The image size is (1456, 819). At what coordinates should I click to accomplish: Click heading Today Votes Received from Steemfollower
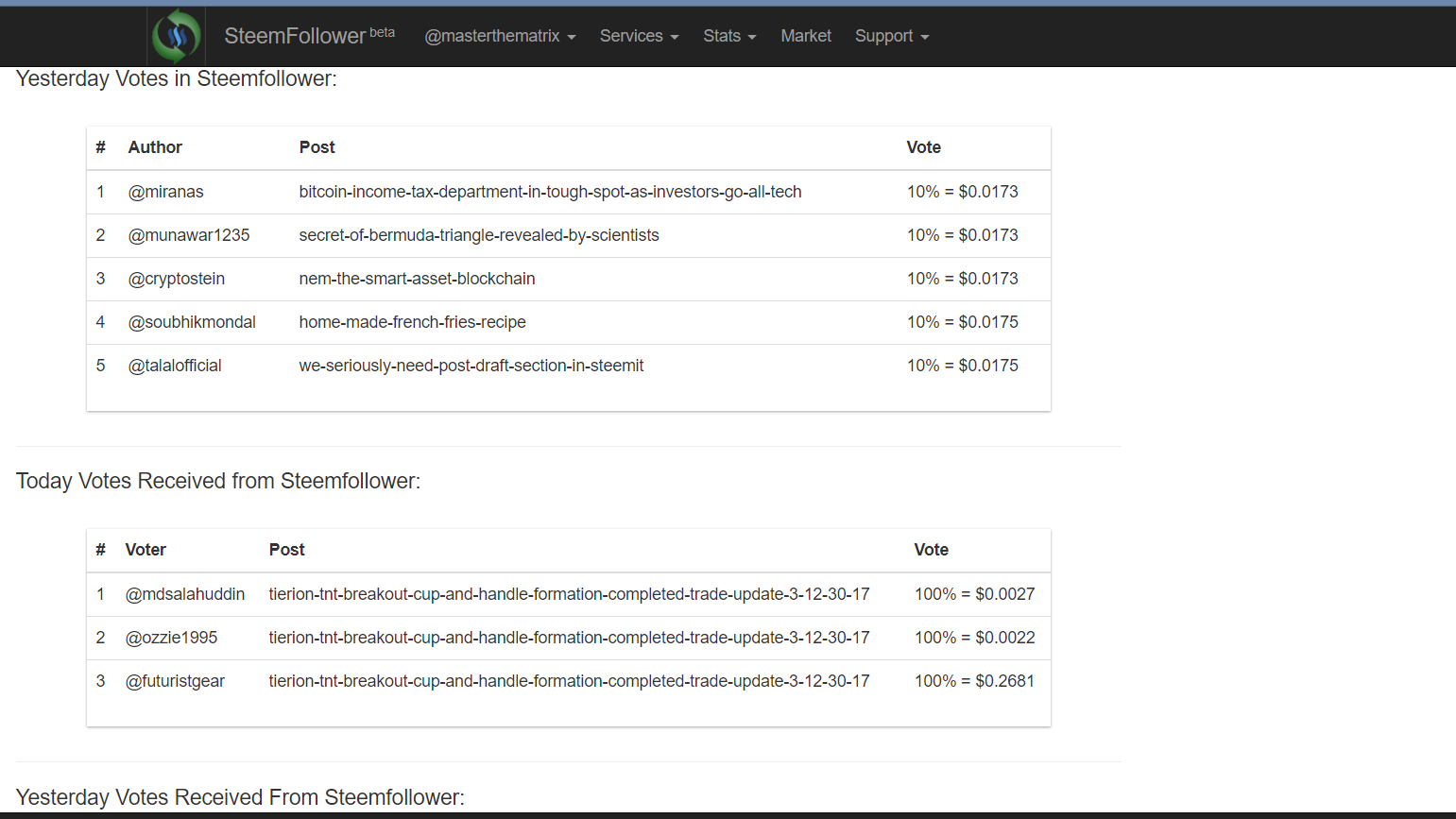[218, 481]
